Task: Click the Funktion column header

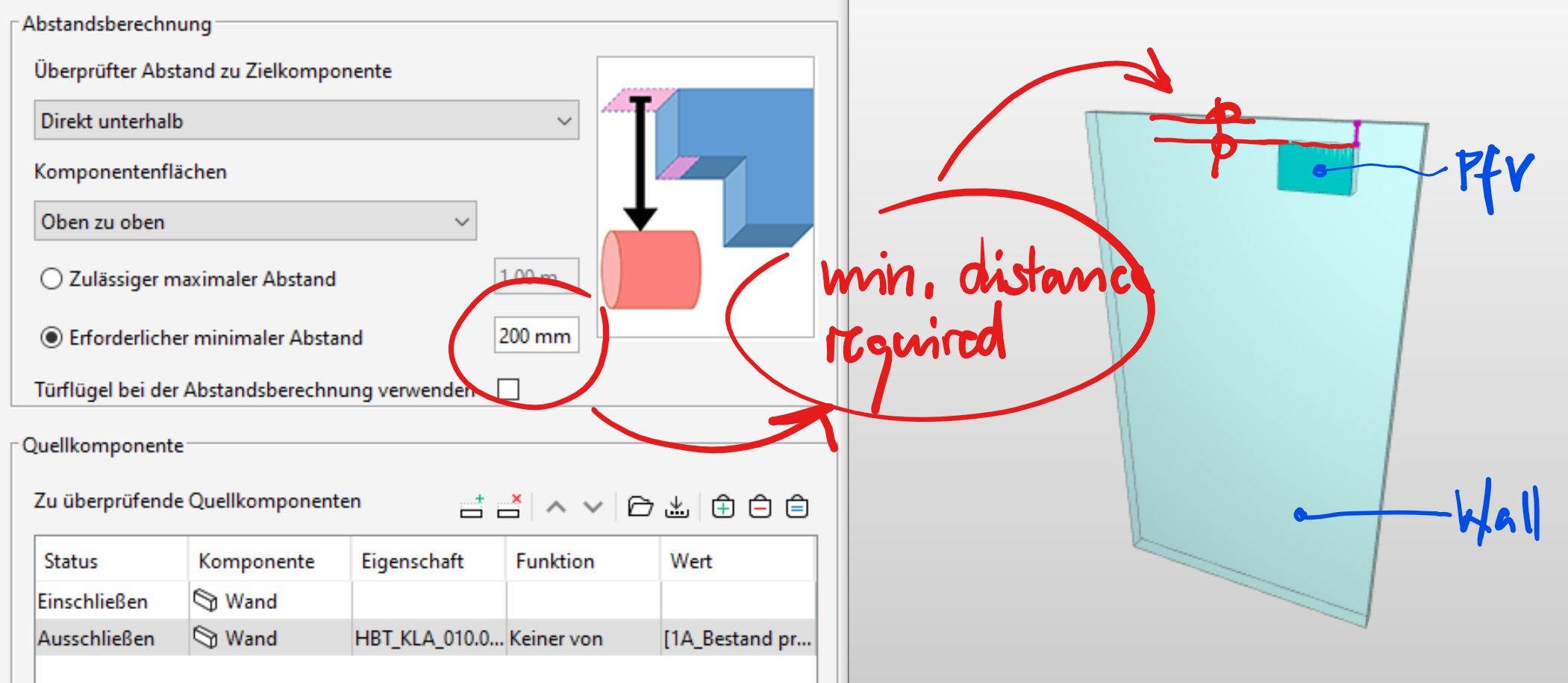Action: pyautogui.click(x=583, y=560)
